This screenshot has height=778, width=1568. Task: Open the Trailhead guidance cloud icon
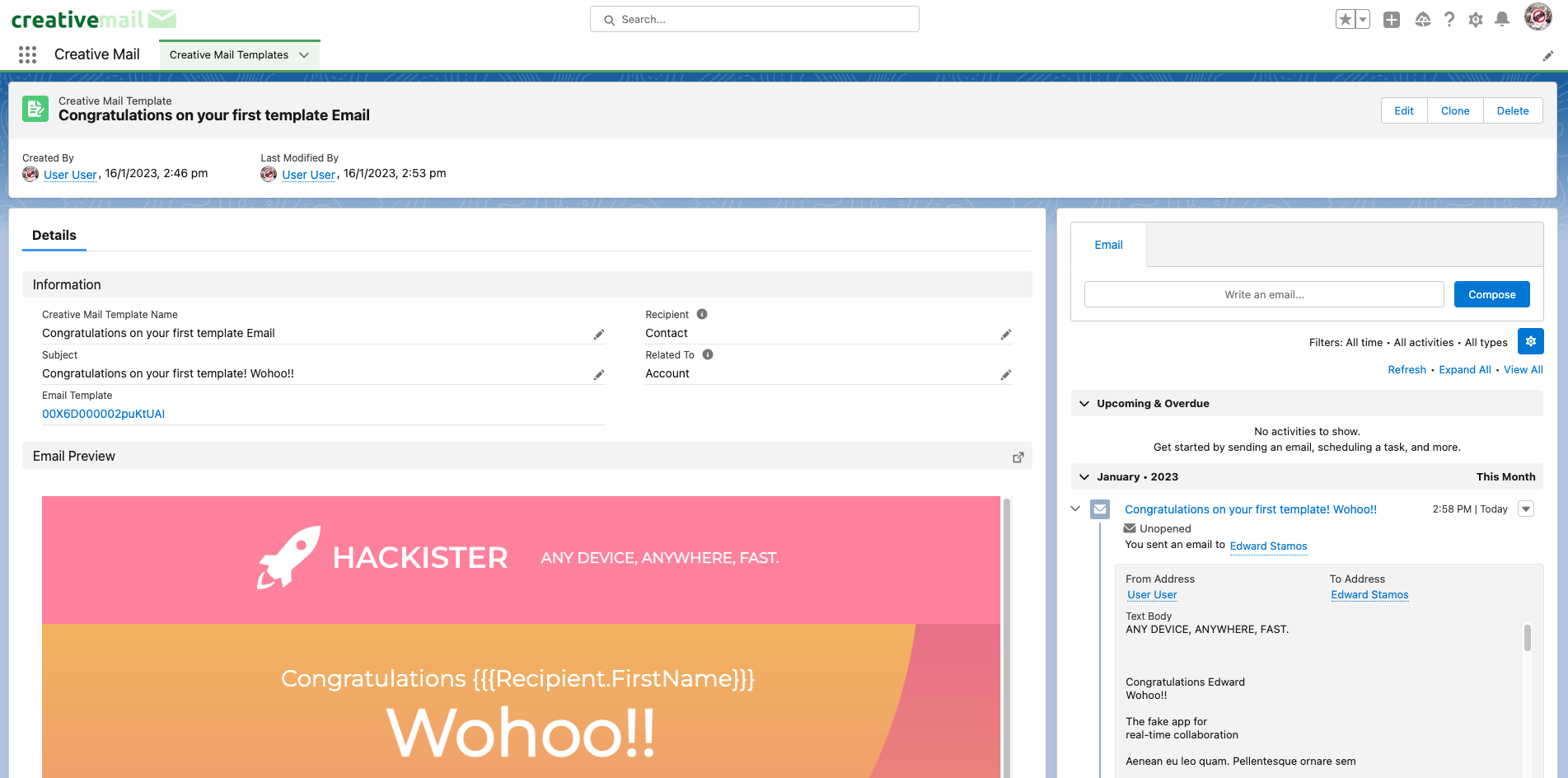pyautogui.click(x=1423, y=19)
